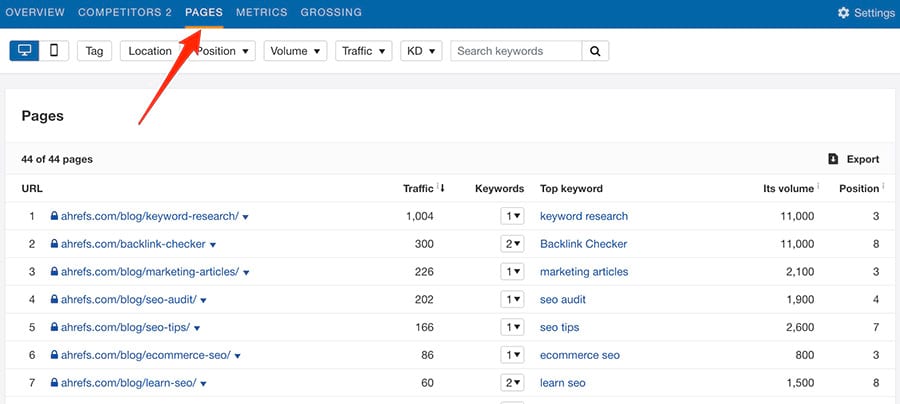900x404 pixels.
Task: Click the Export download icon
Action: pos(833,159)
